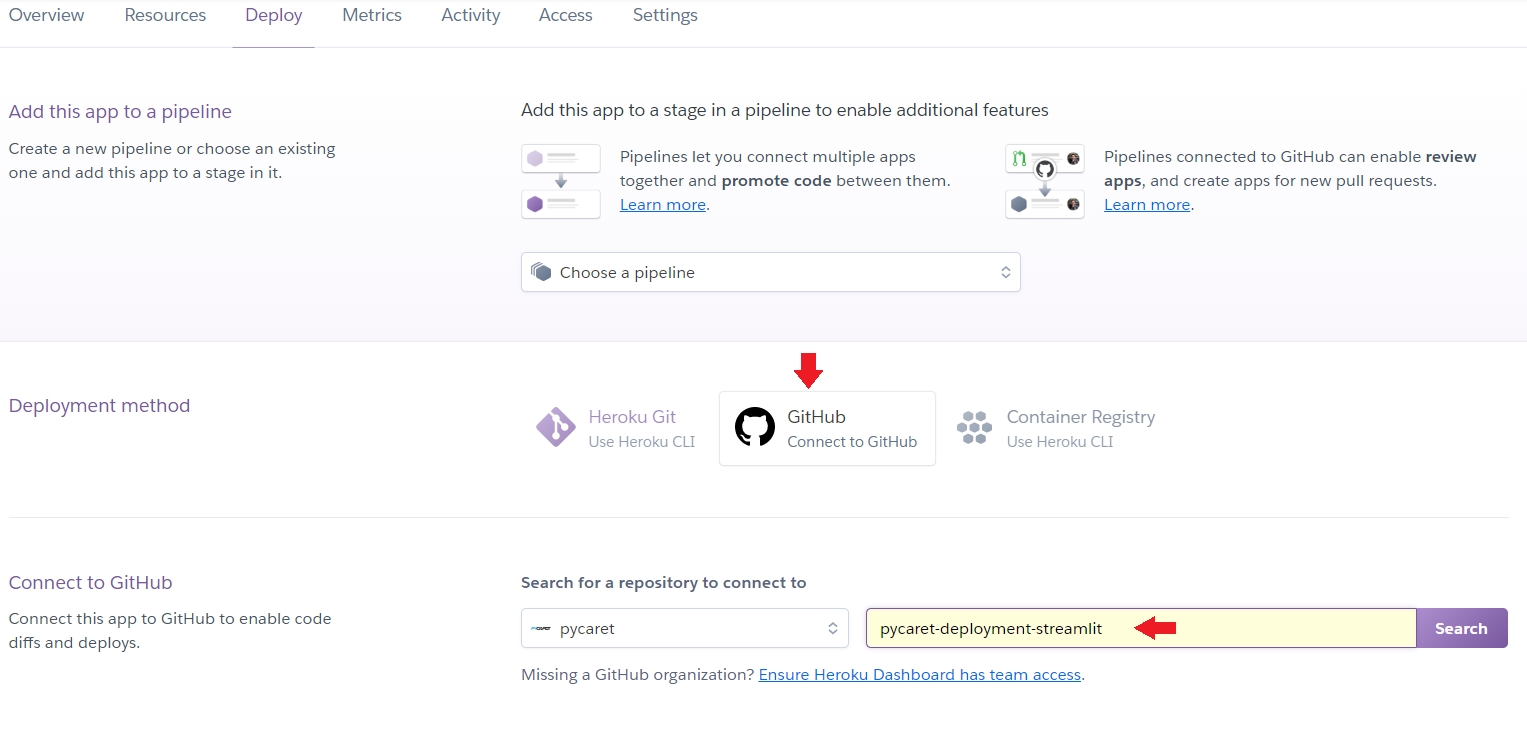Click the pipeline promote diagram illustration

(561, 181)
